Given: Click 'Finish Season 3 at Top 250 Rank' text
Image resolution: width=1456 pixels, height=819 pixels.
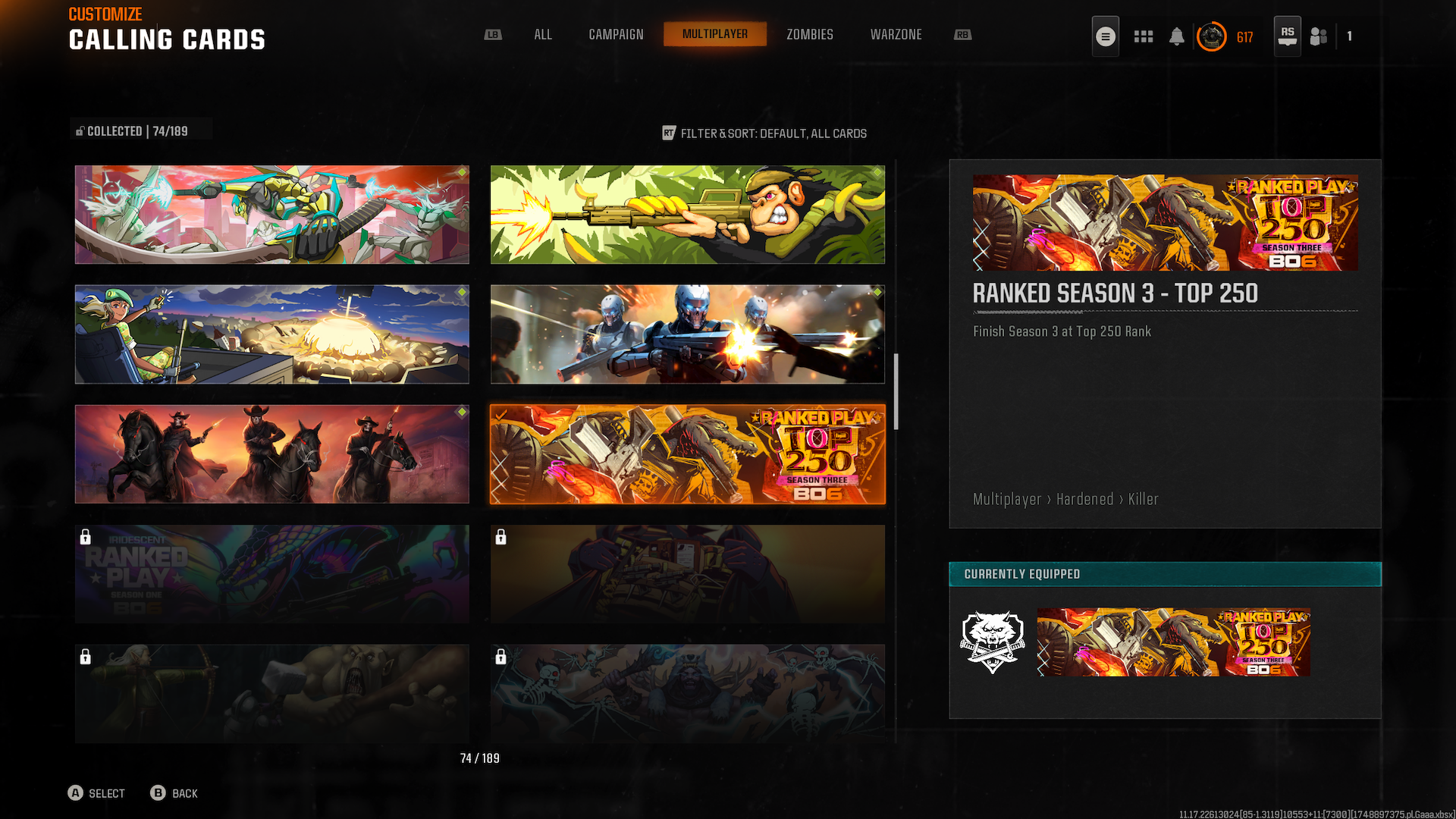Looking at the screenshot, I should click(1062, 331).
